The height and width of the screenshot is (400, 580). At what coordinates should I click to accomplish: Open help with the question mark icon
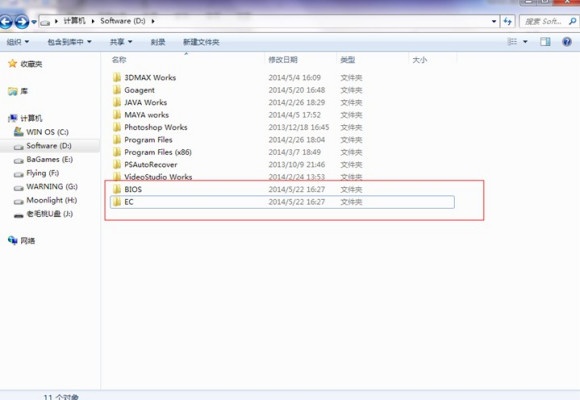pyautogui.click(x=567, y=41)
